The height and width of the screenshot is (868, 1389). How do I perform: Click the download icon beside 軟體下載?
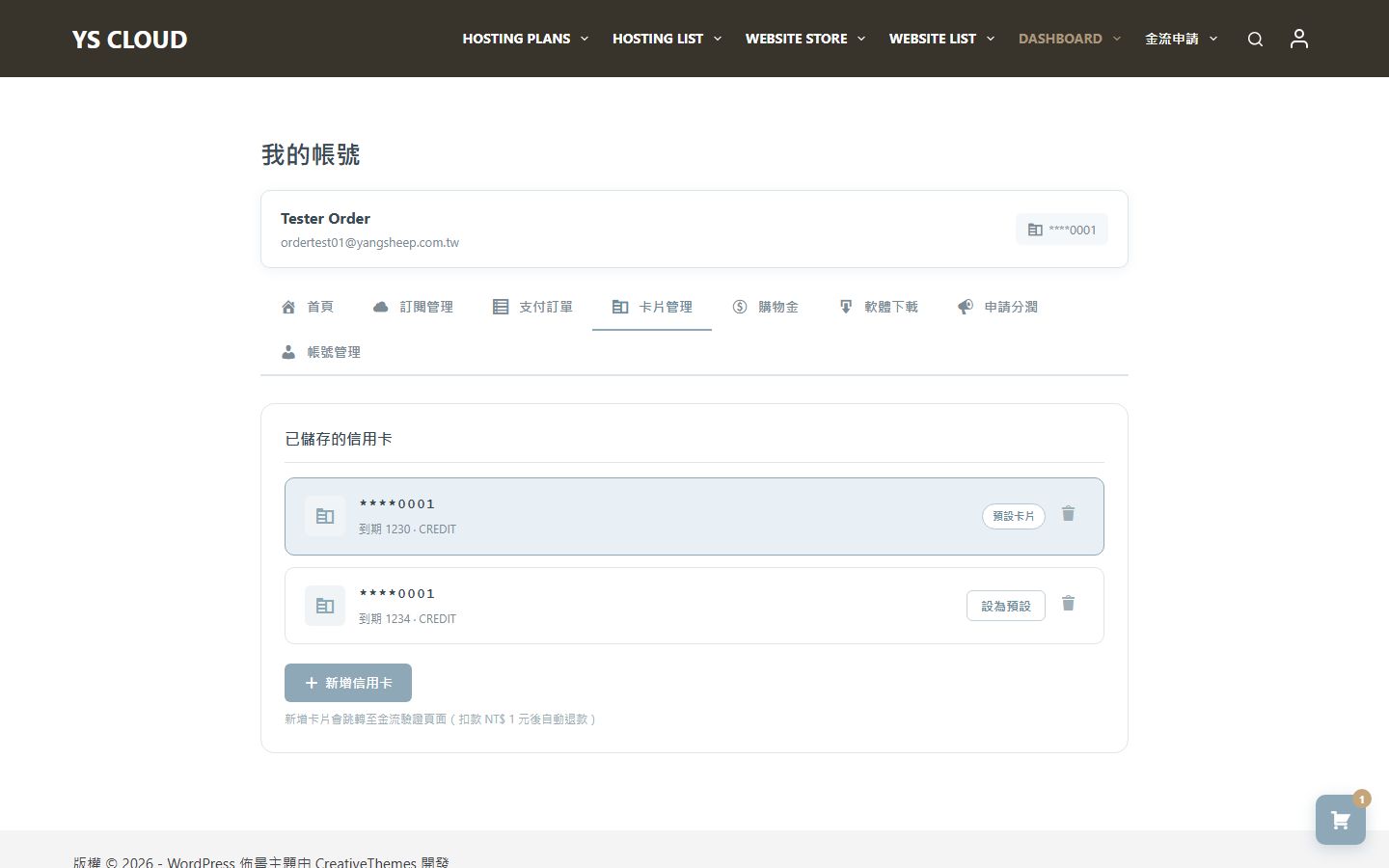[x=846, y=307]
